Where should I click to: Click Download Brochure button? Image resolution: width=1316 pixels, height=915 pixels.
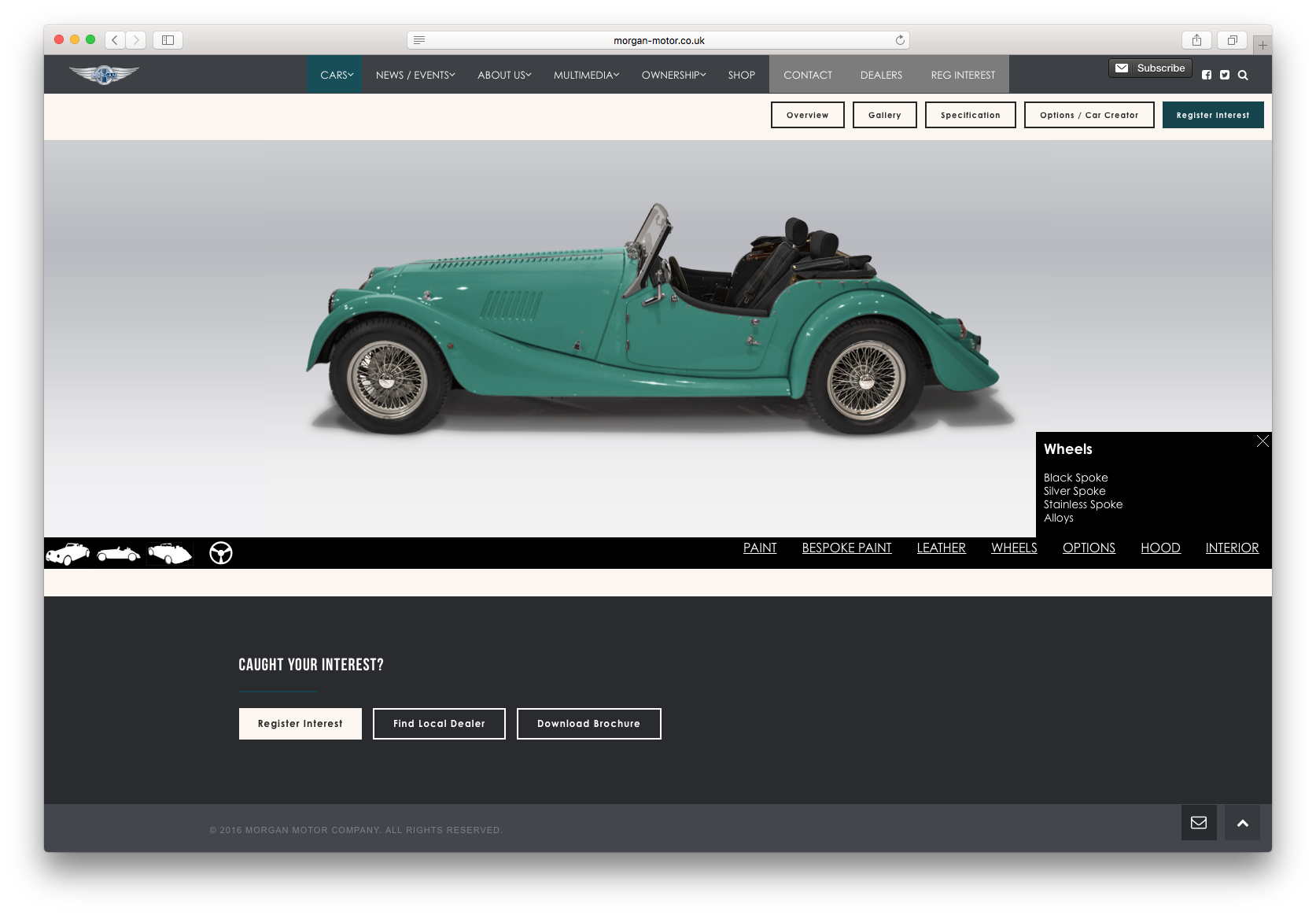click(x=588, y=724)
